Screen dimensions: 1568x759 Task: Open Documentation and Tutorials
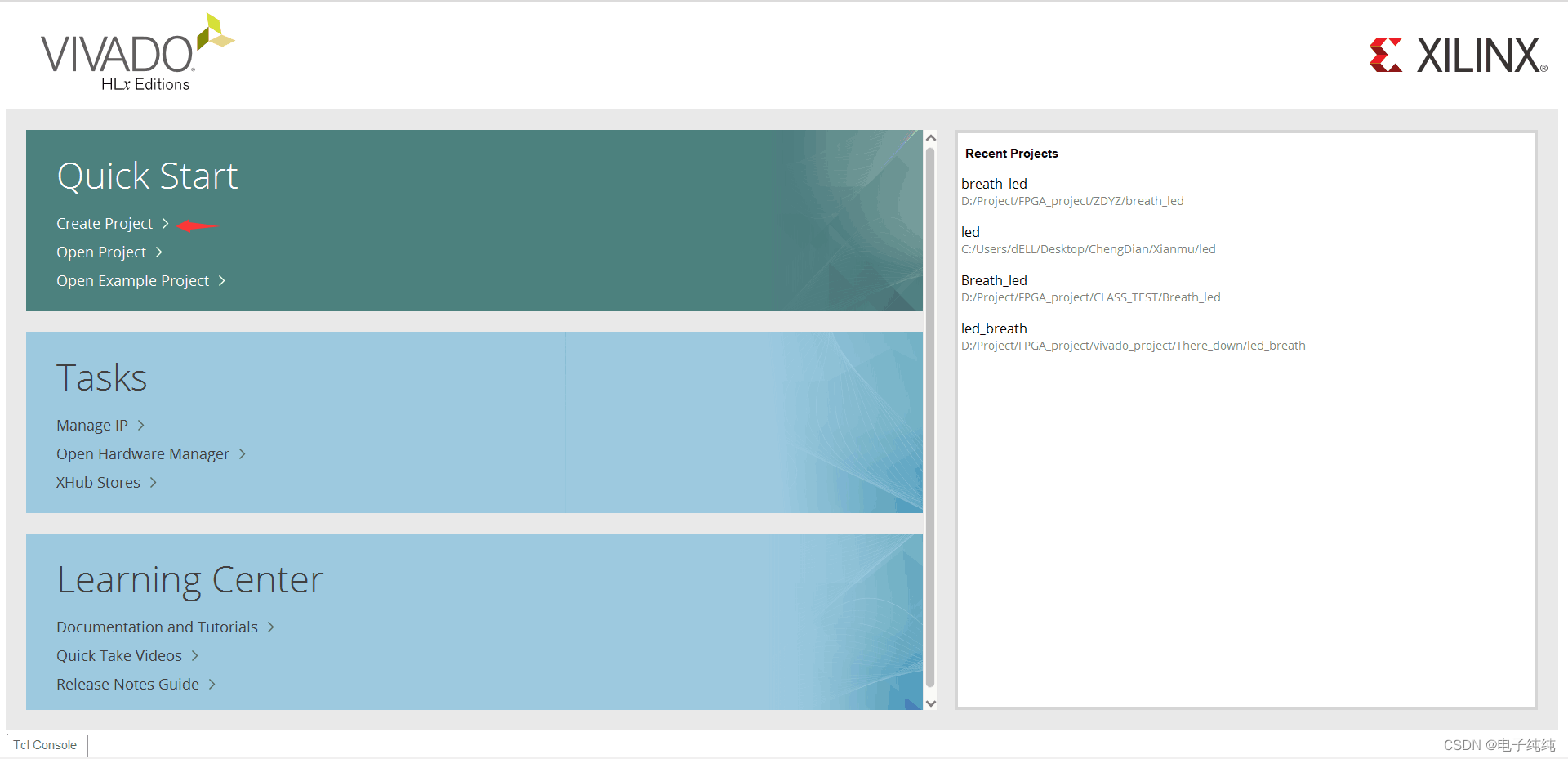pyautogui.click(x=157, y=627)
